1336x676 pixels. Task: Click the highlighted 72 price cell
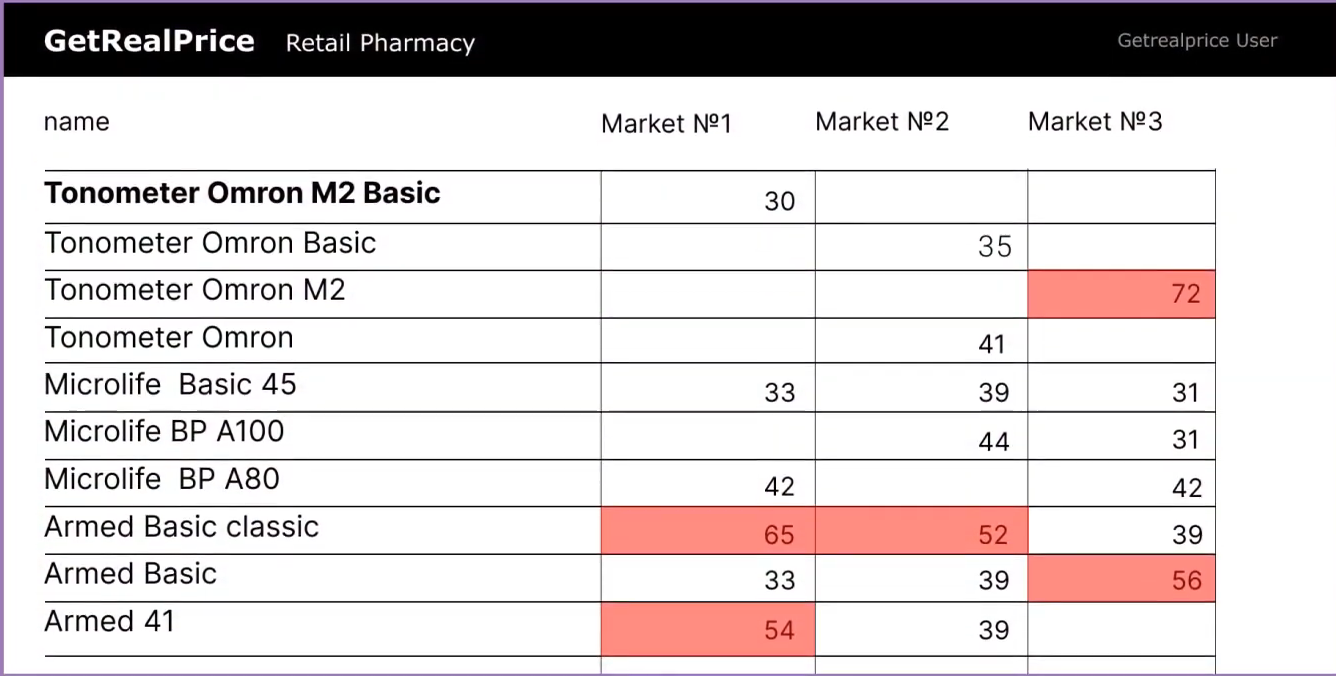coord(1121,294)
